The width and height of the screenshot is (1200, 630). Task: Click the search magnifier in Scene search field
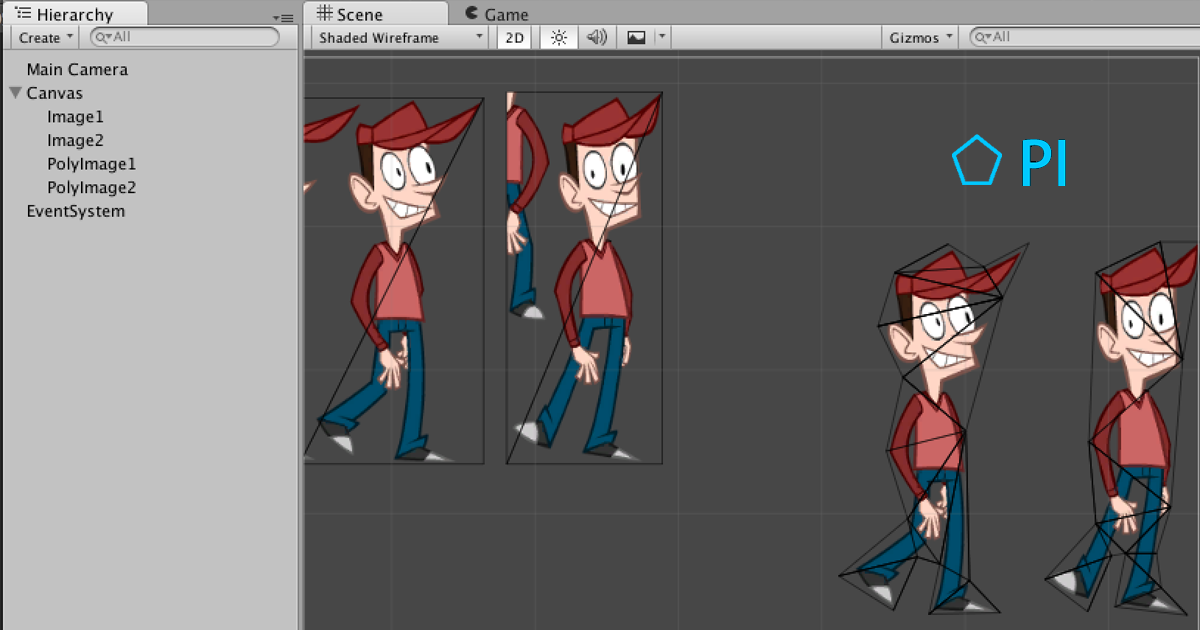click(x=984, y=37)
